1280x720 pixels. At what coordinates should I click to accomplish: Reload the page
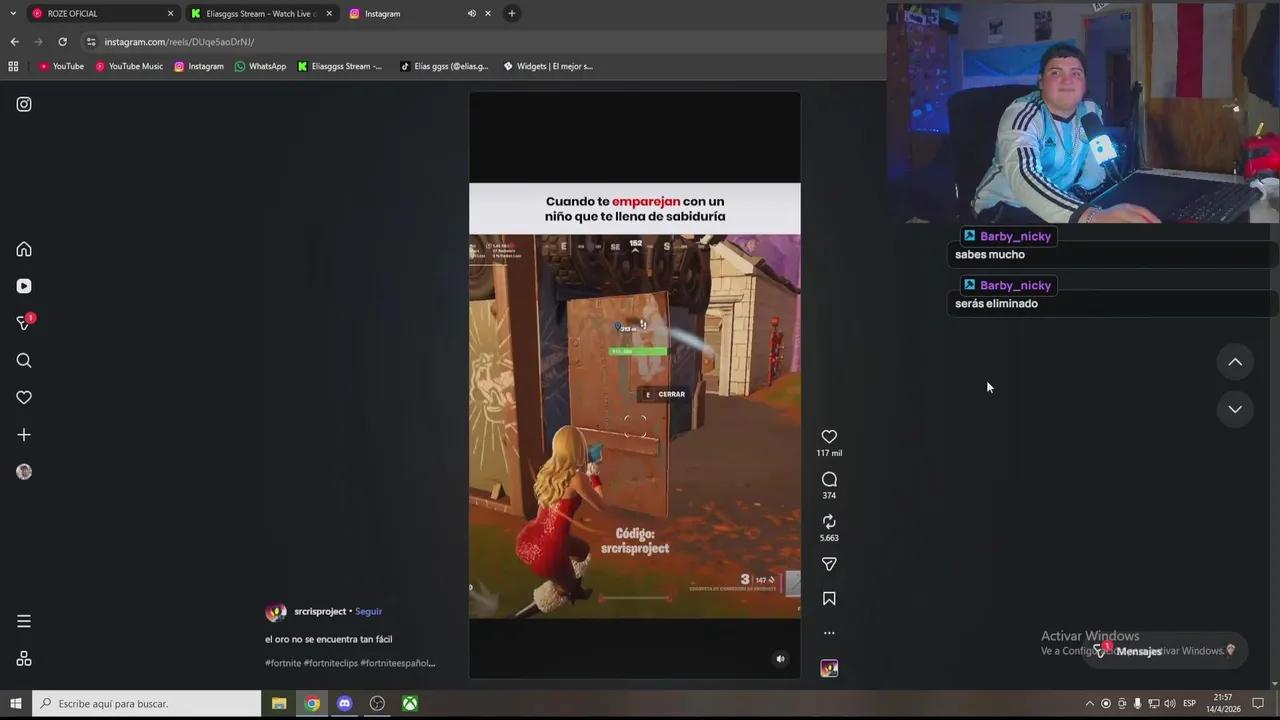[x=62, y=42]
